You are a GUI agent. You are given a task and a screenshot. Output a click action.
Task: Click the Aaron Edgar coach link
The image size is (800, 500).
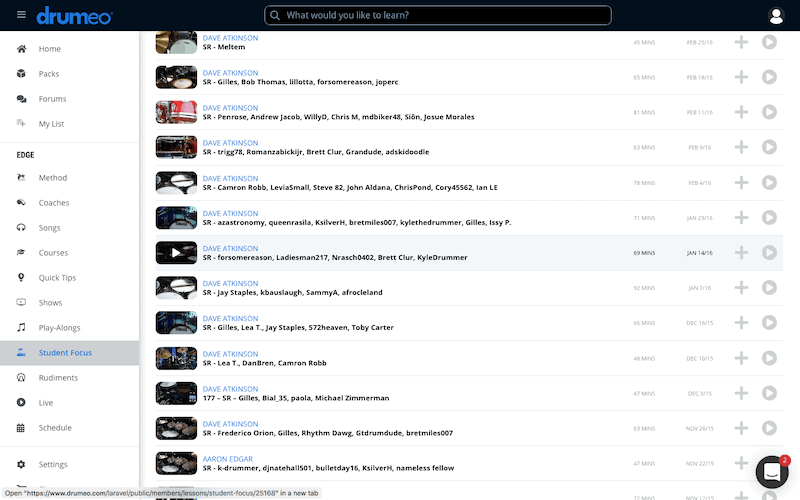pyautogui.click(x=228, y=459)
